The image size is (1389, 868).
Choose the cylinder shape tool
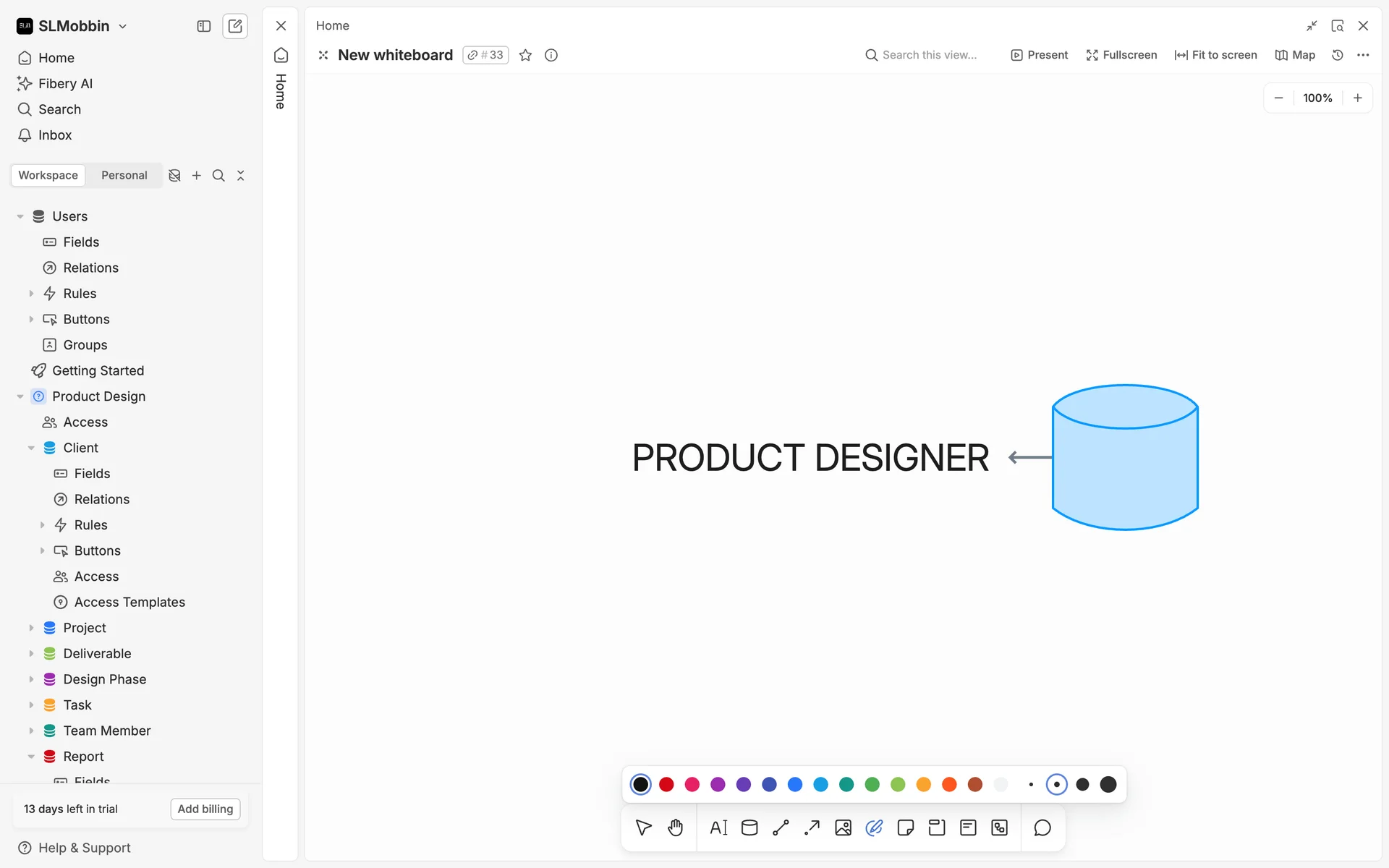click(749, 827)
